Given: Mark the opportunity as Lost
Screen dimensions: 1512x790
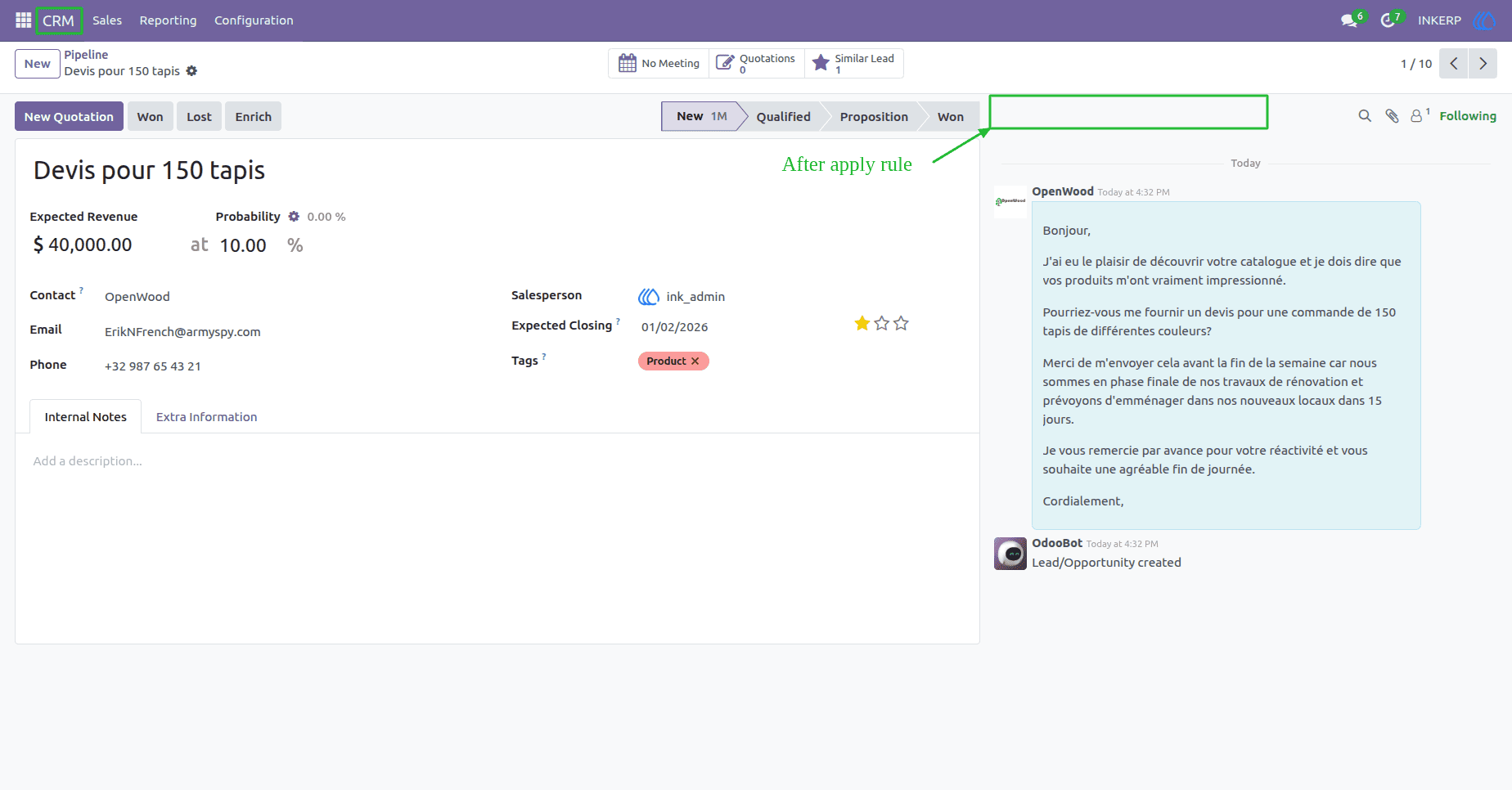Looking at the screenshot, I should tap(199, 117).
